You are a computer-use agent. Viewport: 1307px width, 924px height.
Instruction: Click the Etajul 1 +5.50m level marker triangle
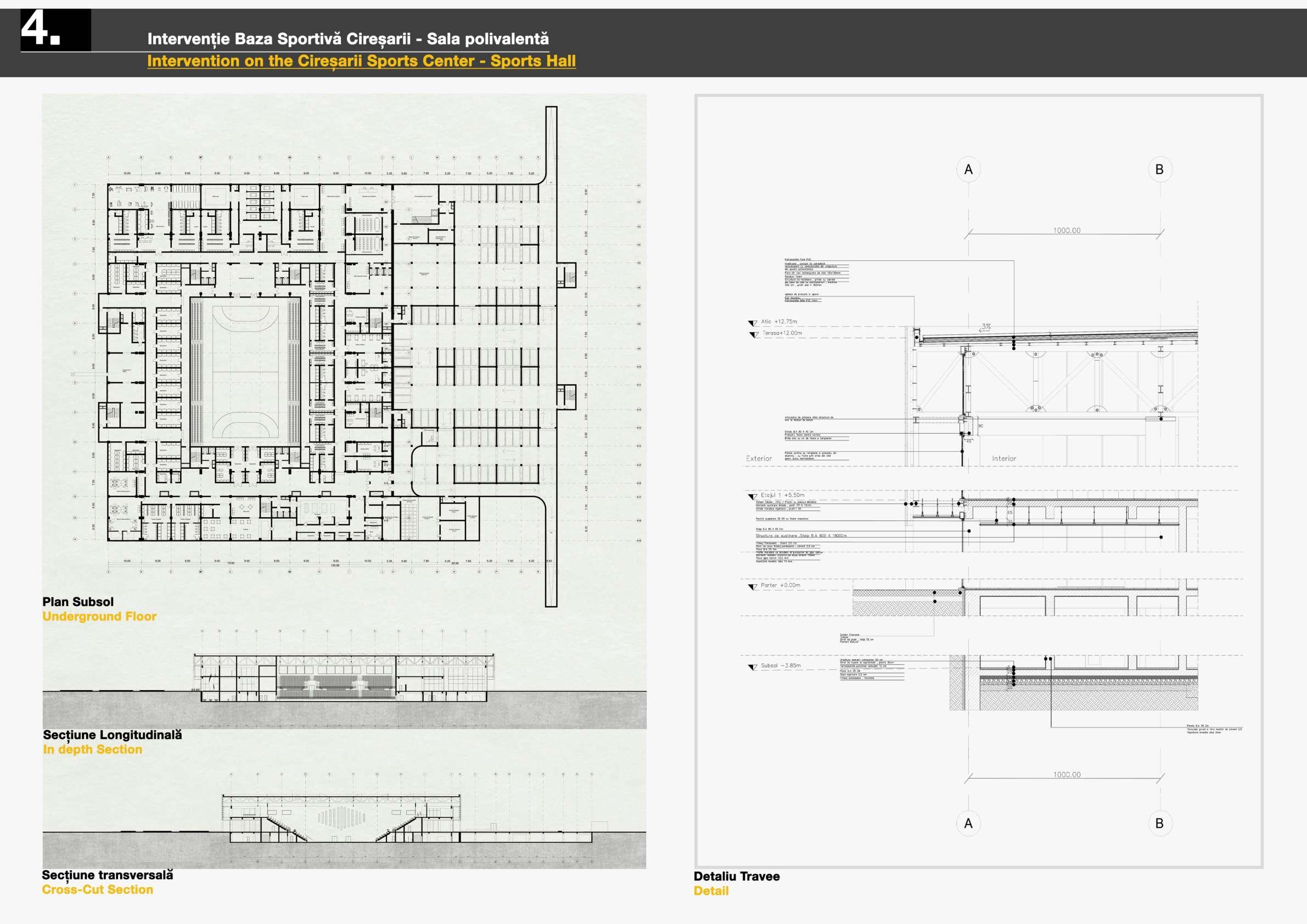752,496
